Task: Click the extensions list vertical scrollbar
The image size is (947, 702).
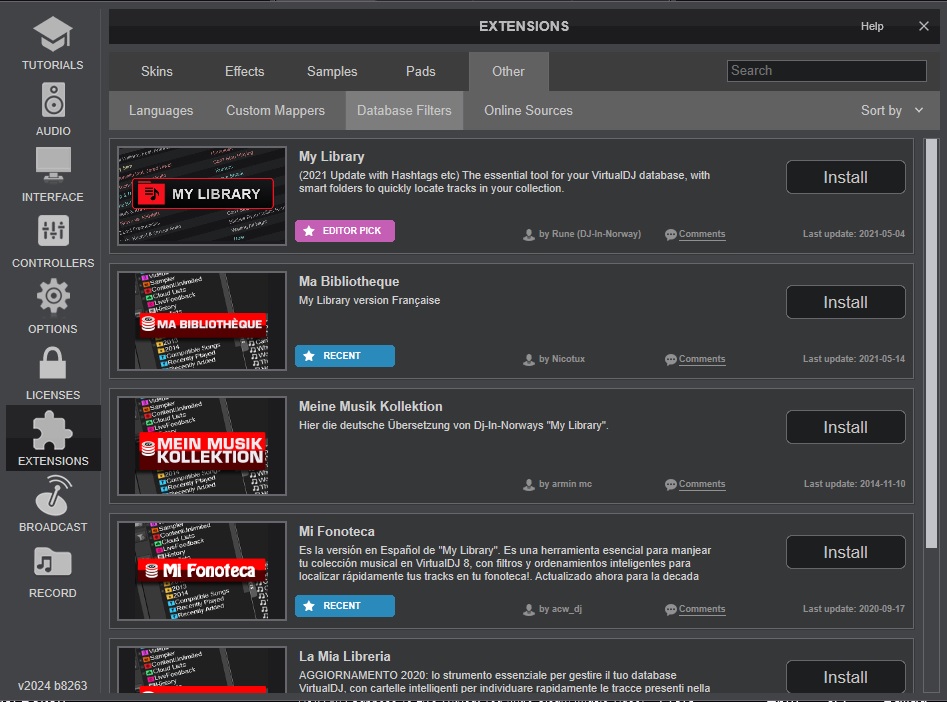Action: [931, 343]
